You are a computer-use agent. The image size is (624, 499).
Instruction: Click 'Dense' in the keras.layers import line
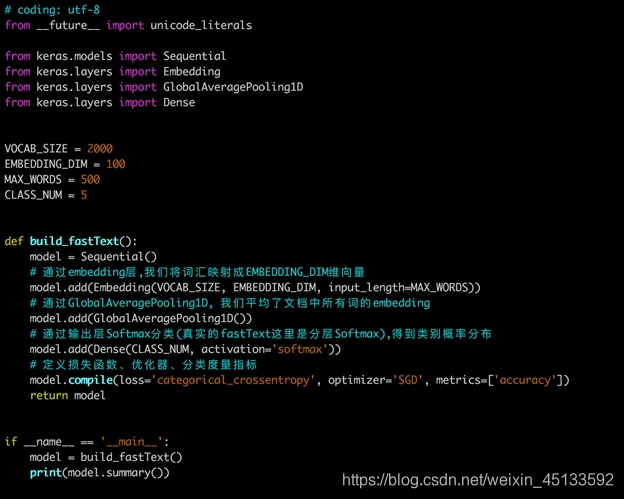[x=179, y=102]
